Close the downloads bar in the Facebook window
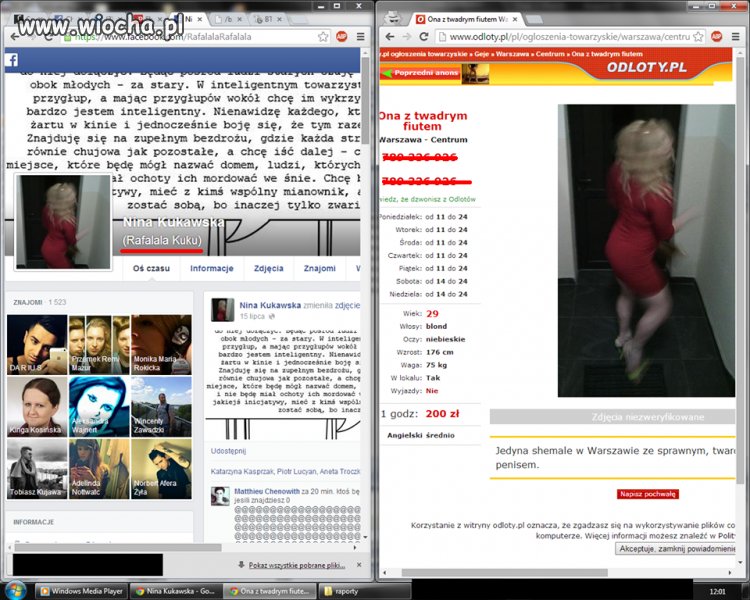The width and height of the screenshot is (750, 600). pos(359,565)
